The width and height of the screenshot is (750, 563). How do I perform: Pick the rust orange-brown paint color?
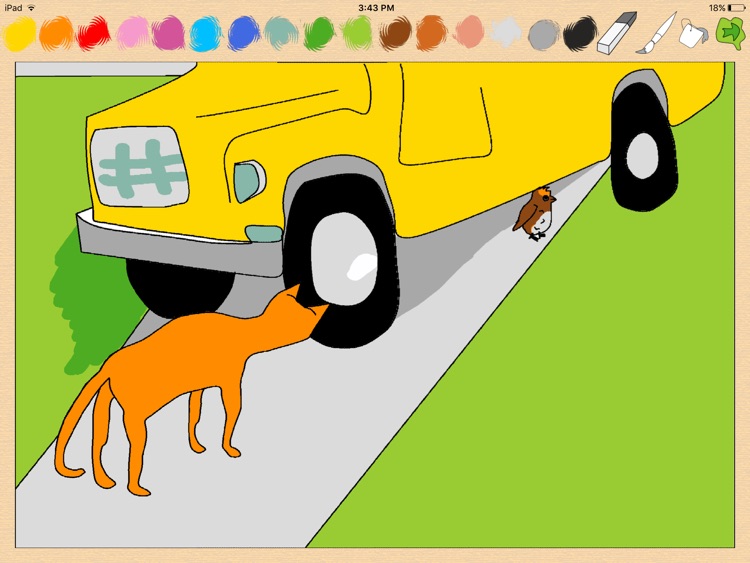pyautogui.click(x=431, y=33)
